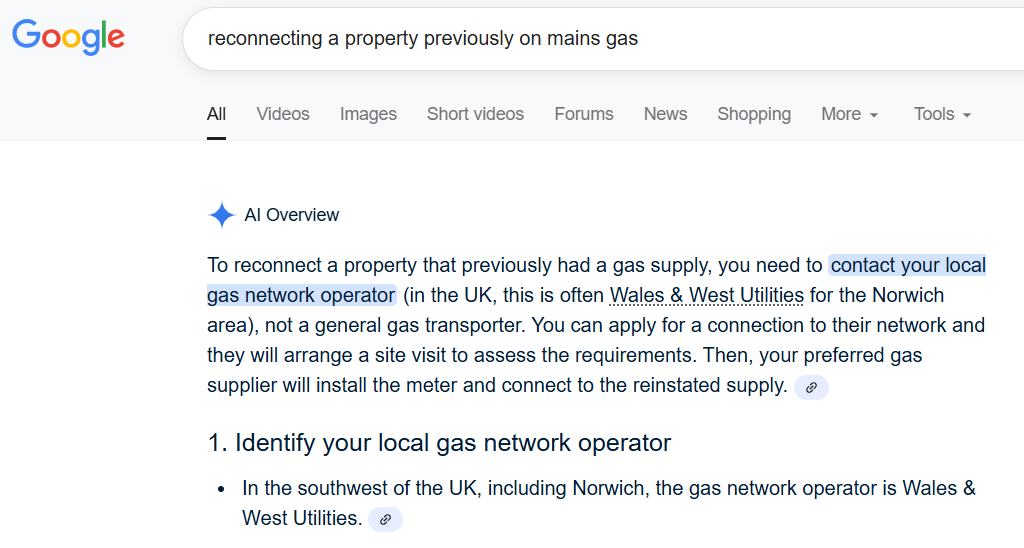The height and width of the screenshot is (548, 1024).
Task: Click link icon after Wales & West Utilities bullet
Action: [385, 519]
